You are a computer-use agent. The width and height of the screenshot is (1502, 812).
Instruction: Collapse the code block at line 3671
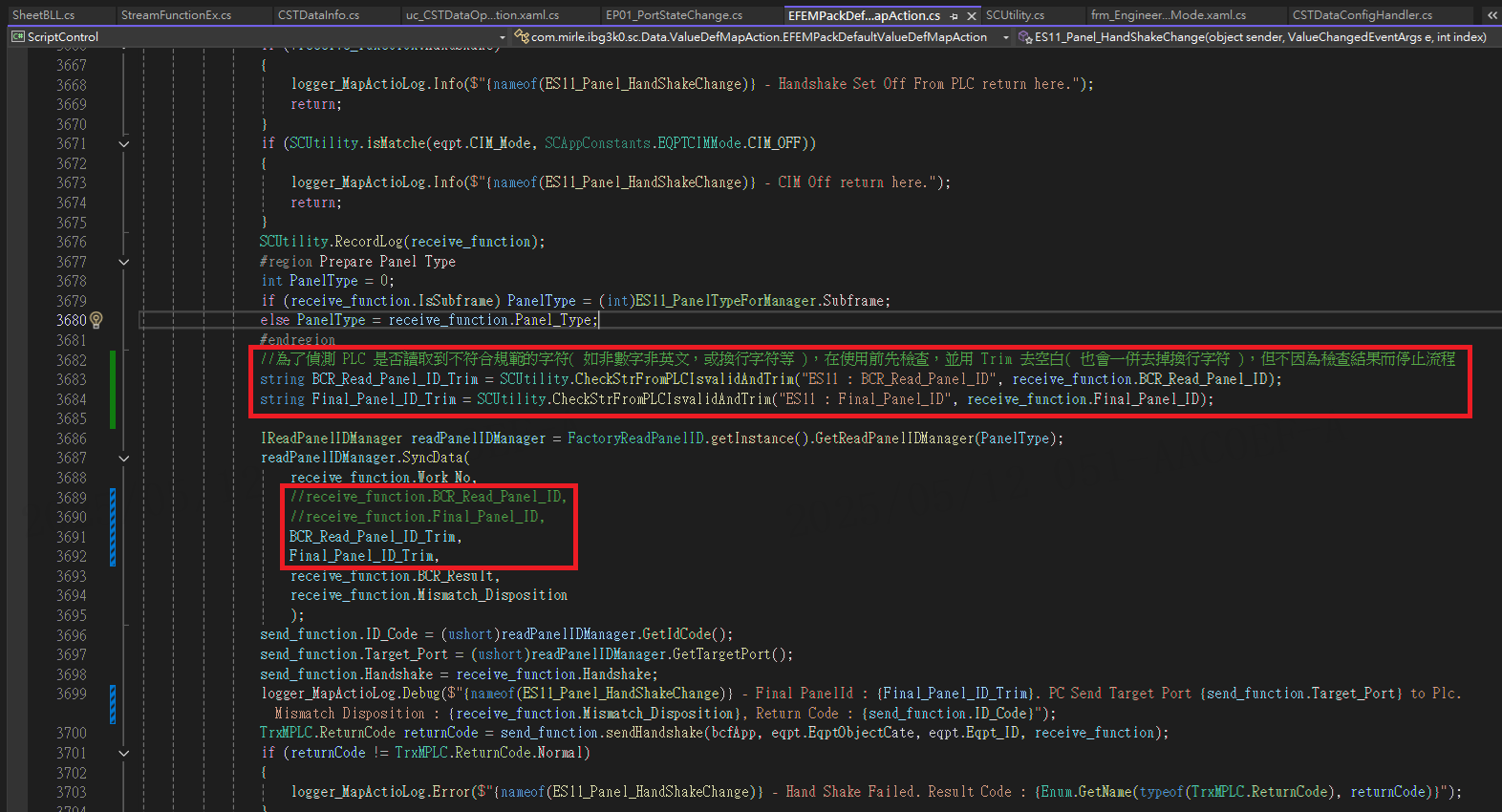[x=124, y=143]
